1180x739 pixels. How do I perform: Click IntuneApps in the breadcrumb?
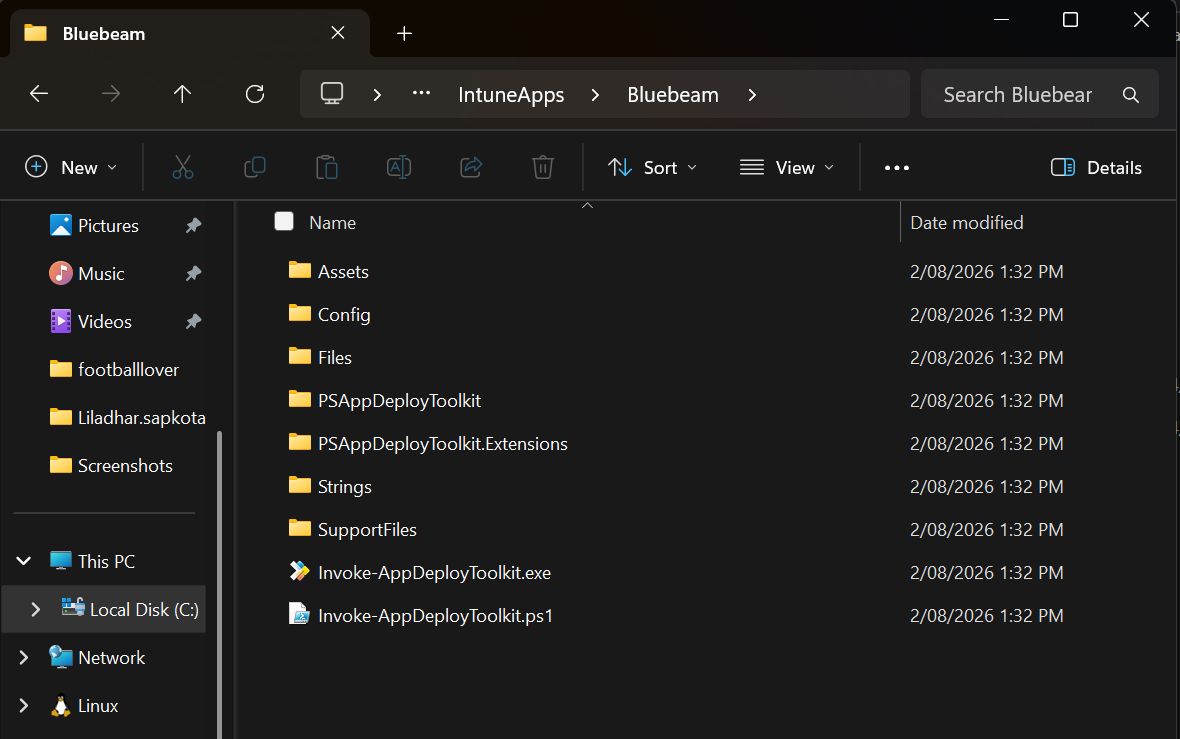pyautogui.click(x=511, y=95)
